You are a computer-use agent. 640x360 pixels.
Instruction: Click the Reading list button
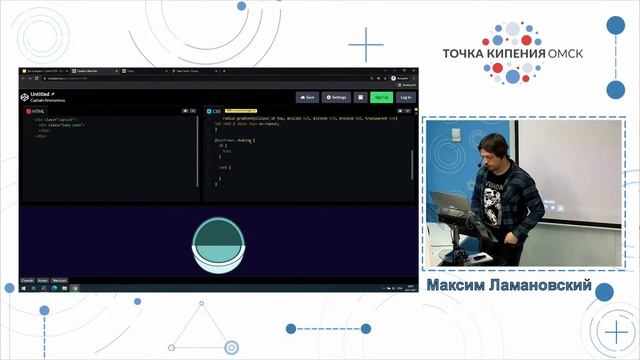pos(407,85)
